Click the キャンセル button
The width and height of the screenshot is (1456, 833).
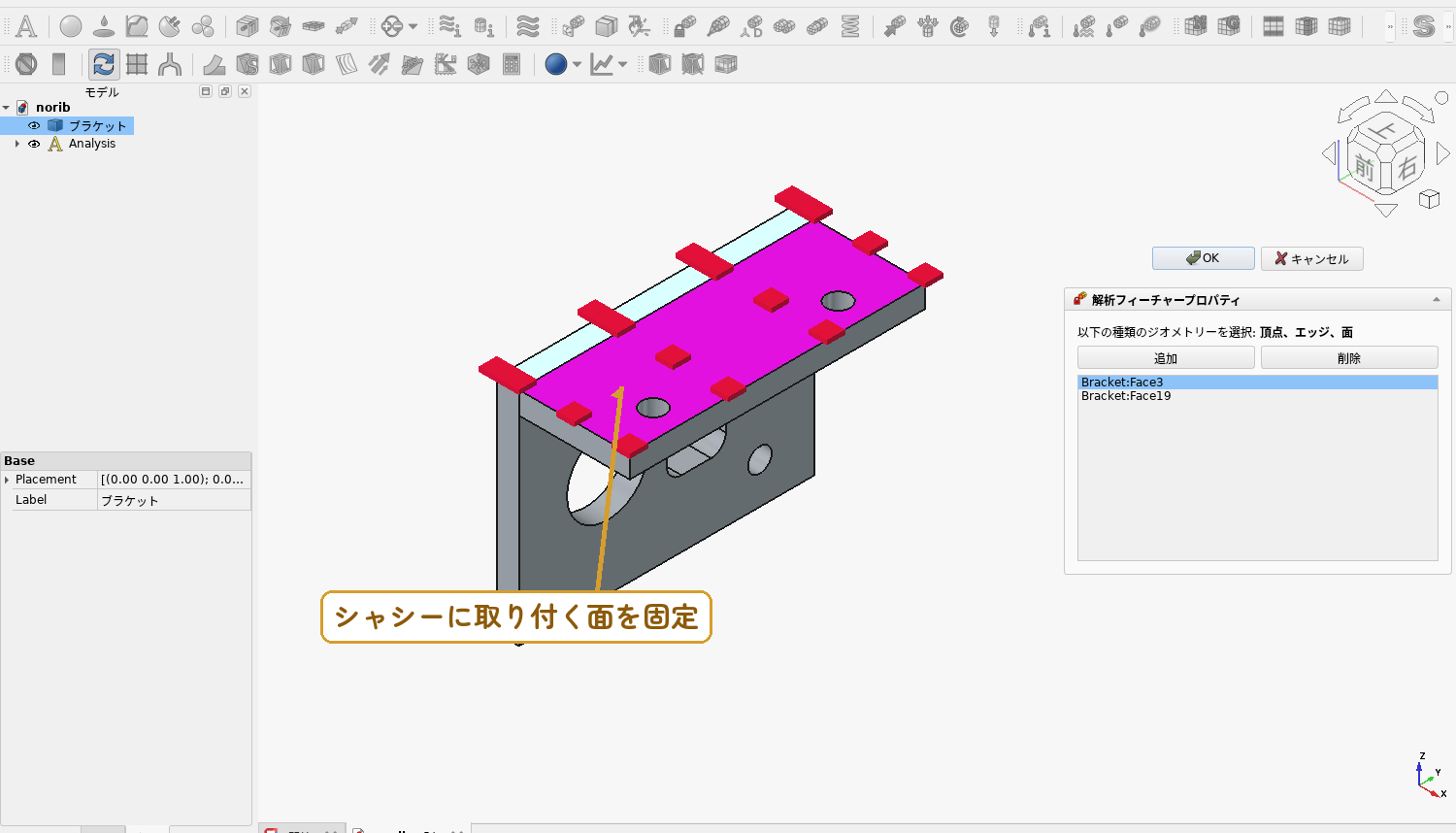tap(1311, 258)
